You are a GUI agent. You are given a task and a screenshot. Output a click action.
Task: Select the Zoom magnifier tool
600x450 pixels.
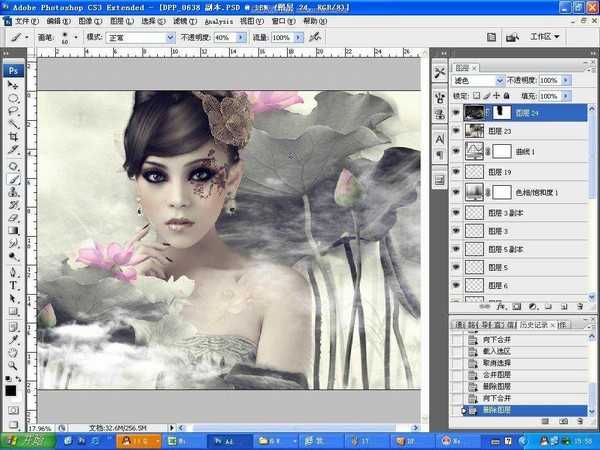point(14,351)
